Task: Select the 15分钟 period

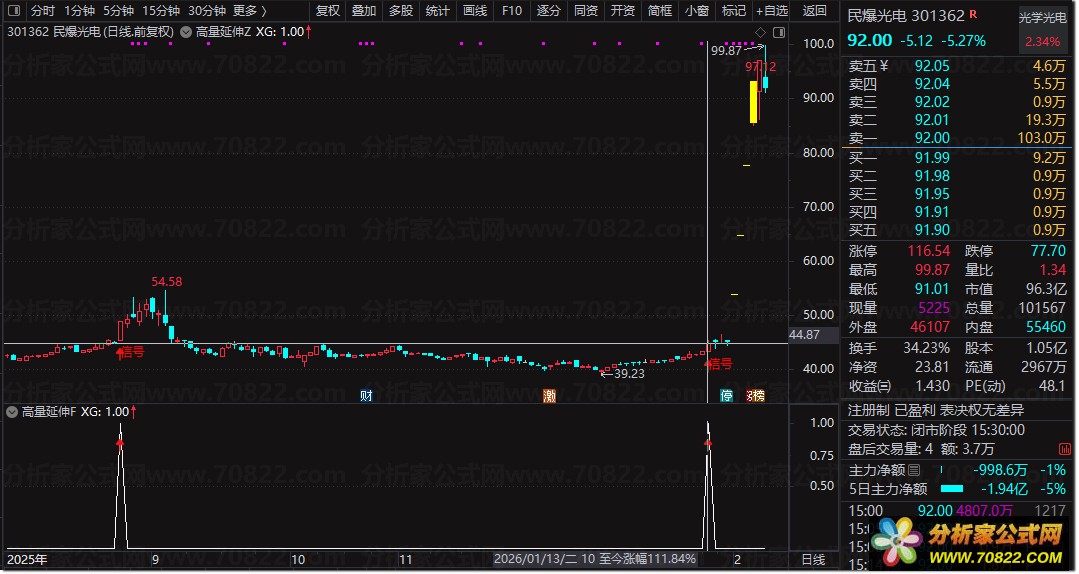Action: [161, 10]
